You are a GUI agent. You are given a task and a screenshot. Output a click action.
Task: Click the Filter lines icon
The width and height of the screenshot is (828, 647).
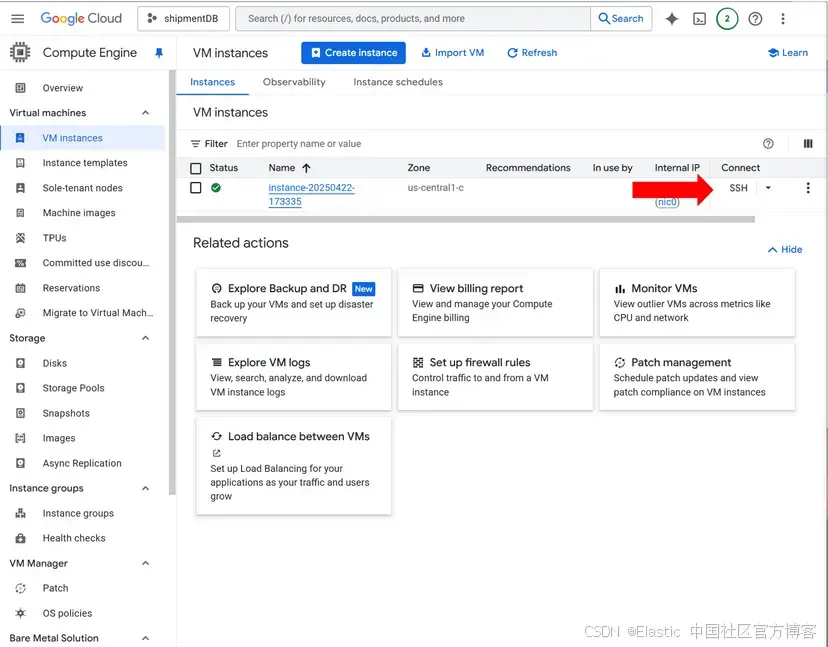pos(195,144)
